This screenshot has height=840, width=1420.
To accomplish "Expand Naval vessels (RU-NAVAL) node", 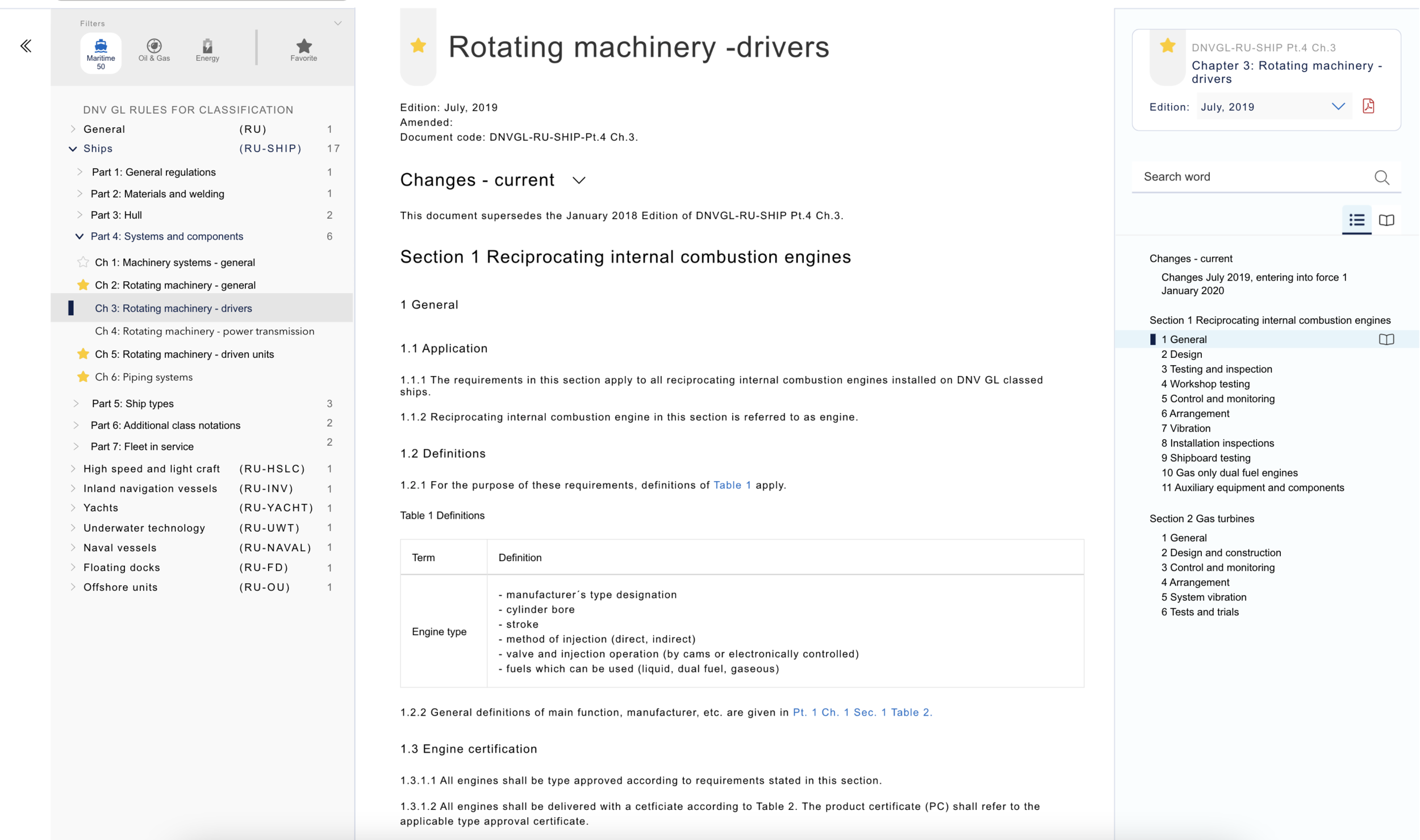I will pyautogui.click(x=73, y=548).
